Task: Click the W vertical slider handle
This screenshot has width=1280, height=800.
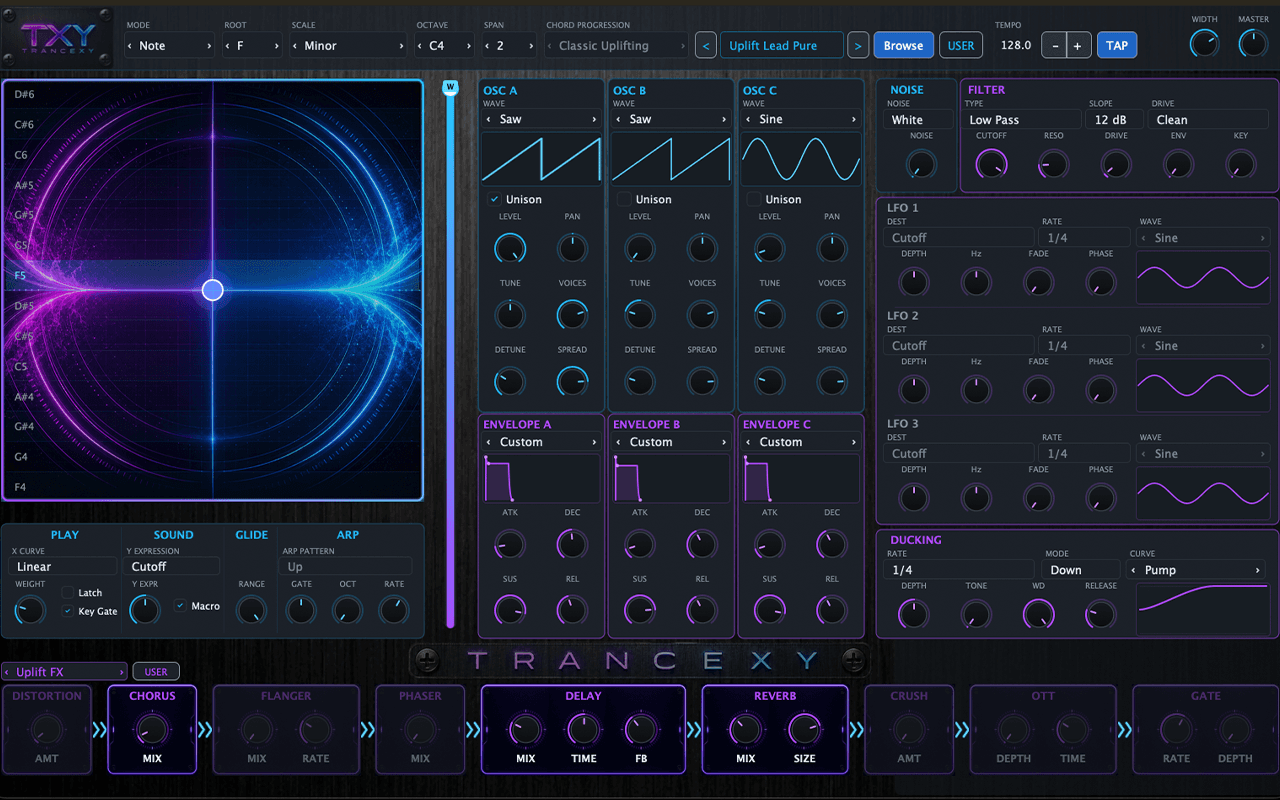Action: (450, 87)
